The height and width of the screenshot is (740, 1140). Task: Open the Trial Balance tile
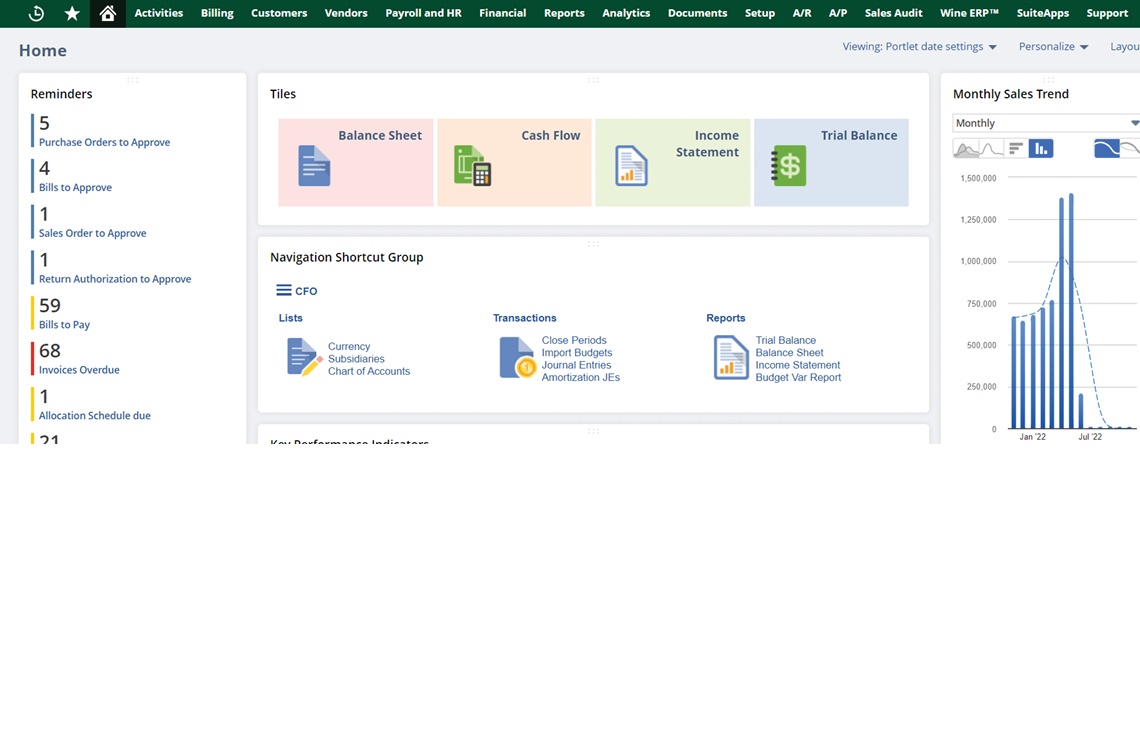(830, 162)
